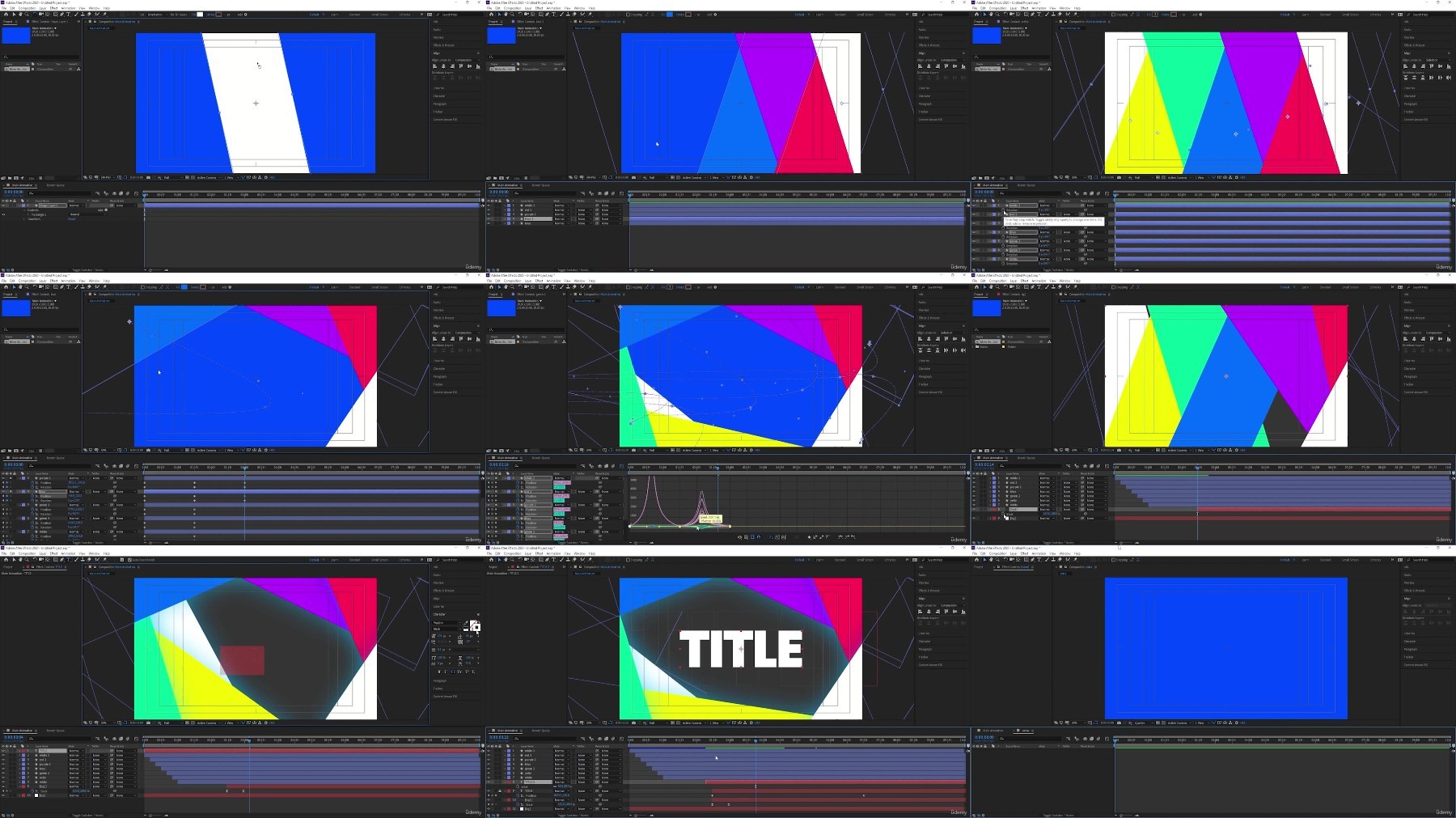This screenshot has width=1456, height=818.
Task: Click Composition mini-flowchart icon in TITLE screenshot timeline
Action: click(x=582, y=739)
